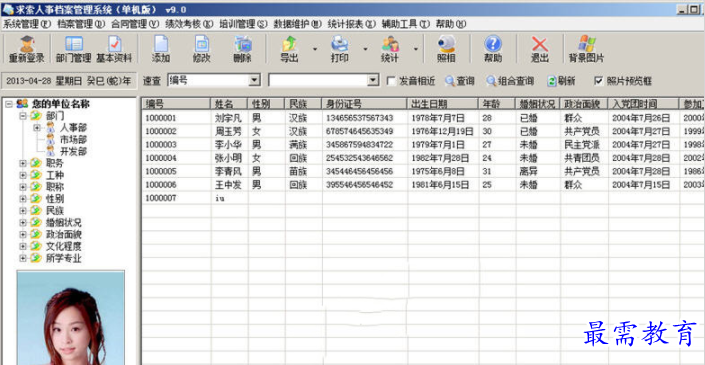Expand the 文化程度 tree node
This screenshot has height=365, width=705.
point(22,246)
